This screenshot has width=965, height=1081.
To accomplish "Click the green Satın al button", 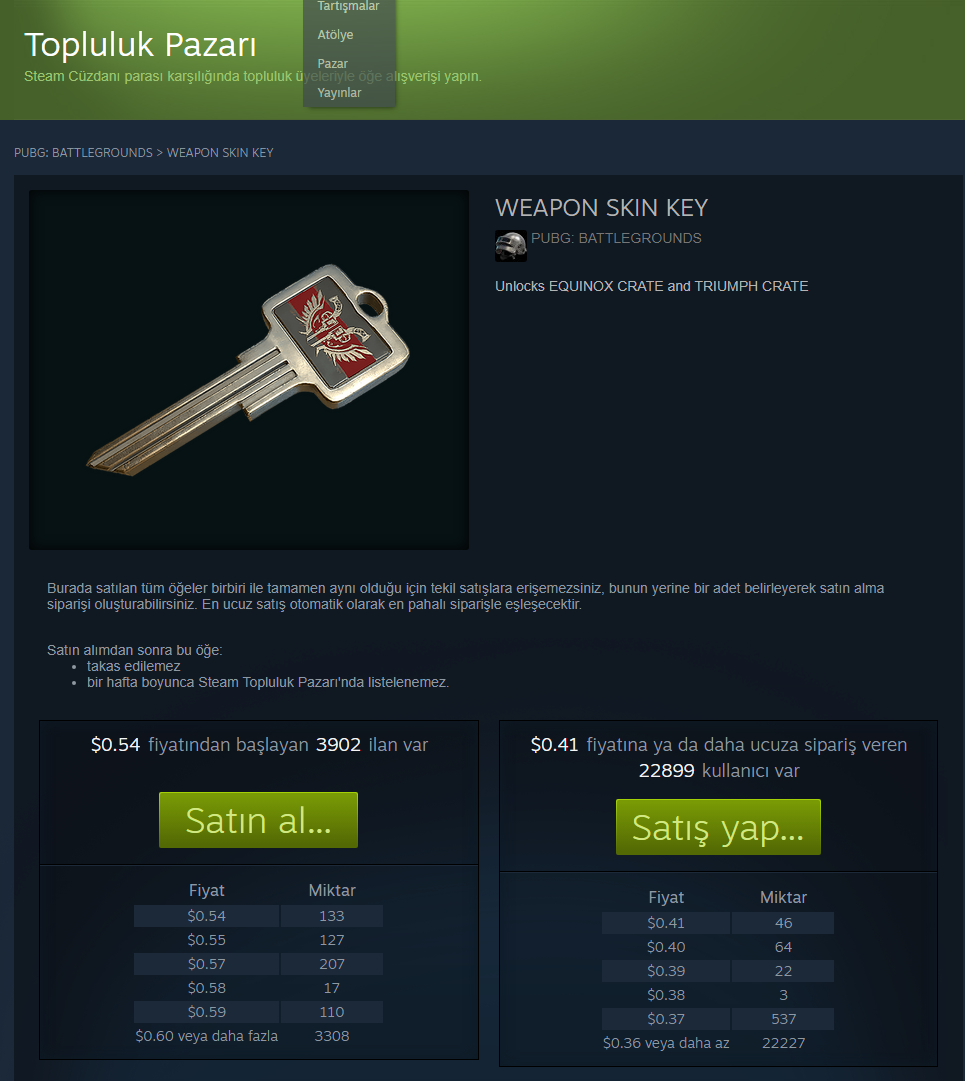I will [258, 820].
